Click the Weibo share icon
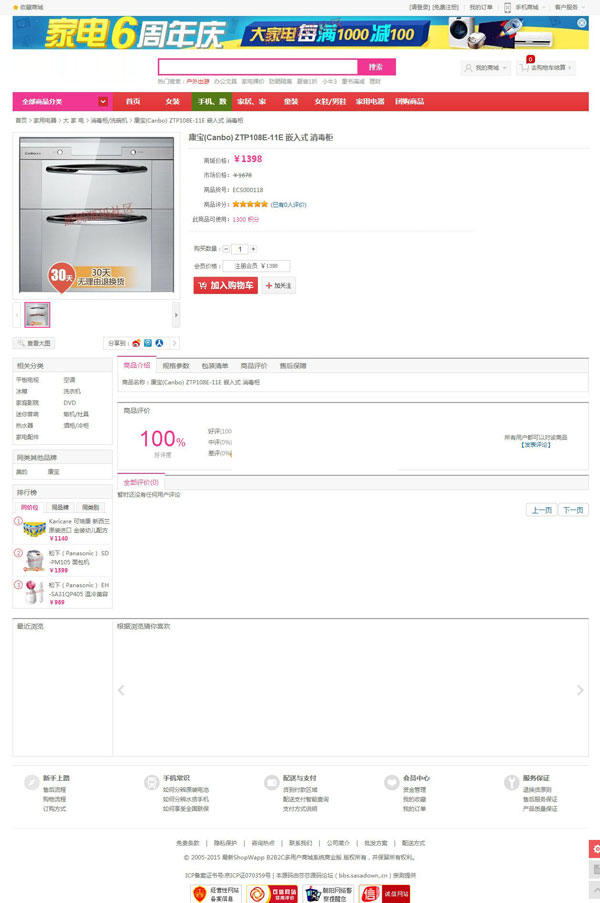Screen dimensions: 600x903 coord(136,343)
